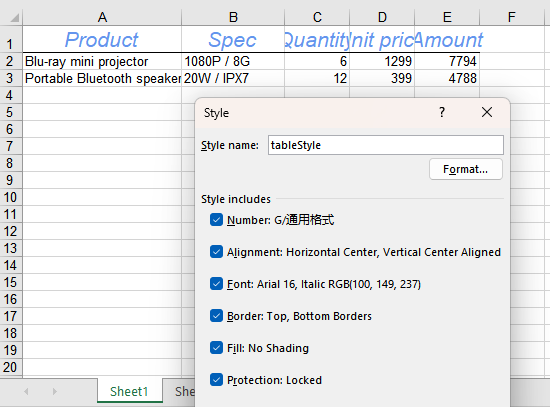The image size is (550, 407).
Task: Click the Select All corner triangle
Action: tap(14, 17)
